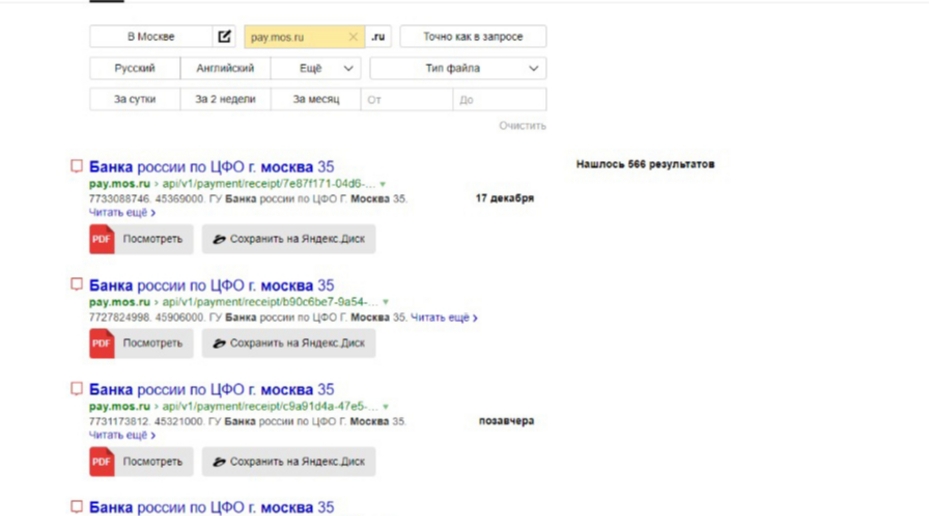The width and height of the screenshot is (930, 516).
Task: Open the last partially visible result title
Action: [212, 508]
